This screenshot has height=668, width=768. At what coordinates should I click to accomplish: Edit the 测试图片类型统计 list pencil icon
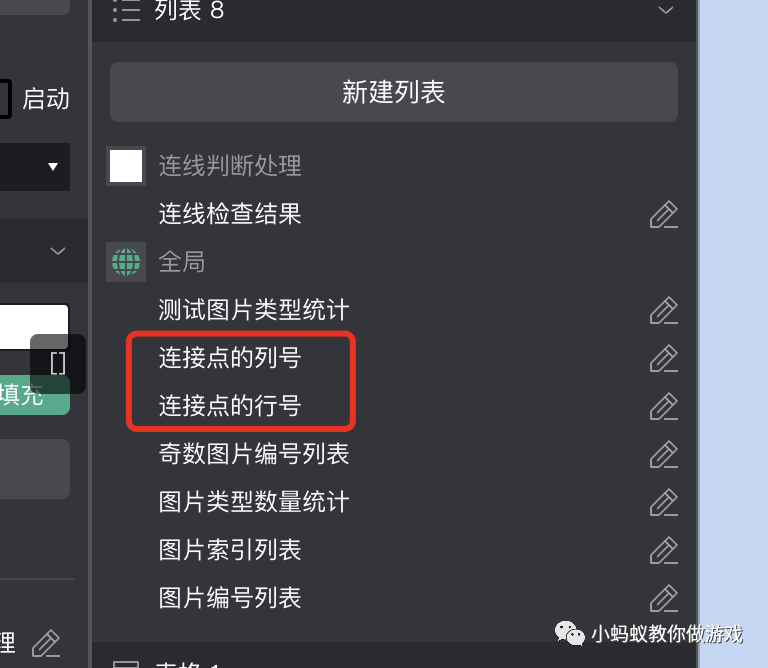coord(664,310)
